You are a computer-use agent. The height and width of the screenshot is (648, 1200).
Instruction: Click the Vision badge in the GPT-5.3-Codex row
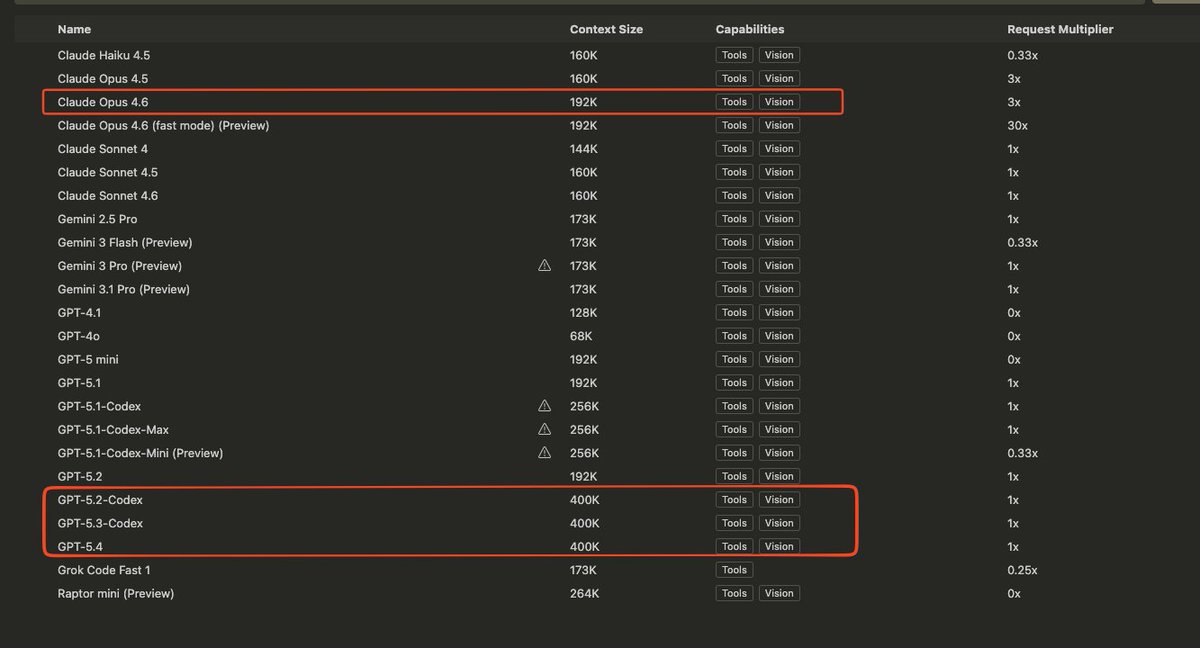[779, 523]
